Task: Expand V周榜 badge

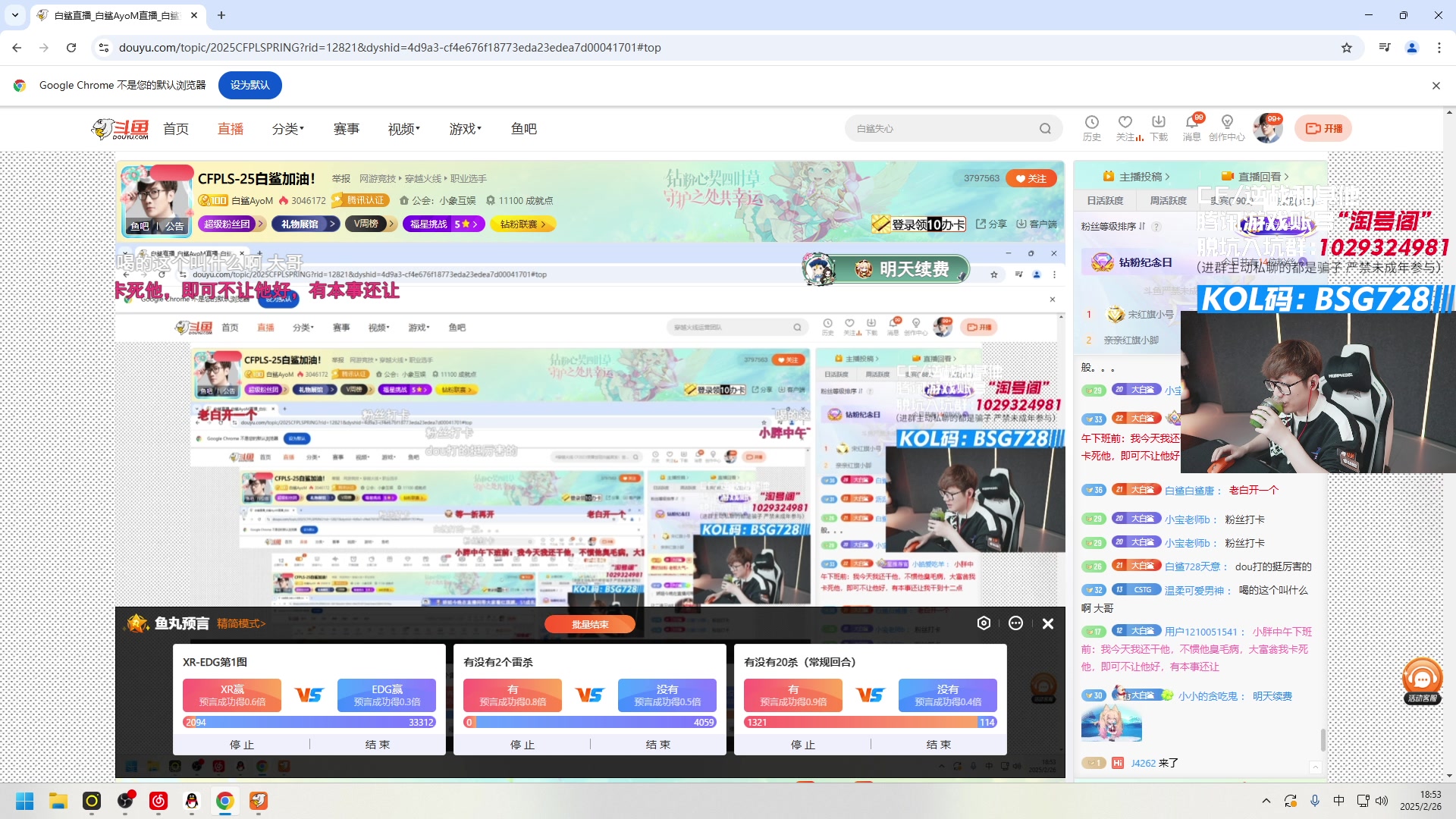Action: pyautogui.click(x=370, y=224)
